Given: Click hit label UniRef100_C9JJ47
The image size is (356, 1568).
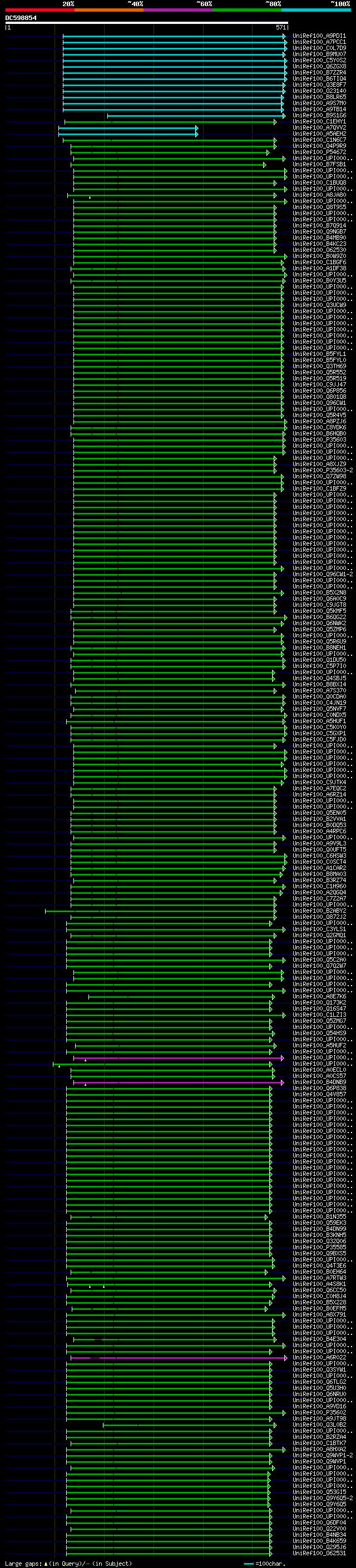Looking at the screenshot, I should point(319,385).
